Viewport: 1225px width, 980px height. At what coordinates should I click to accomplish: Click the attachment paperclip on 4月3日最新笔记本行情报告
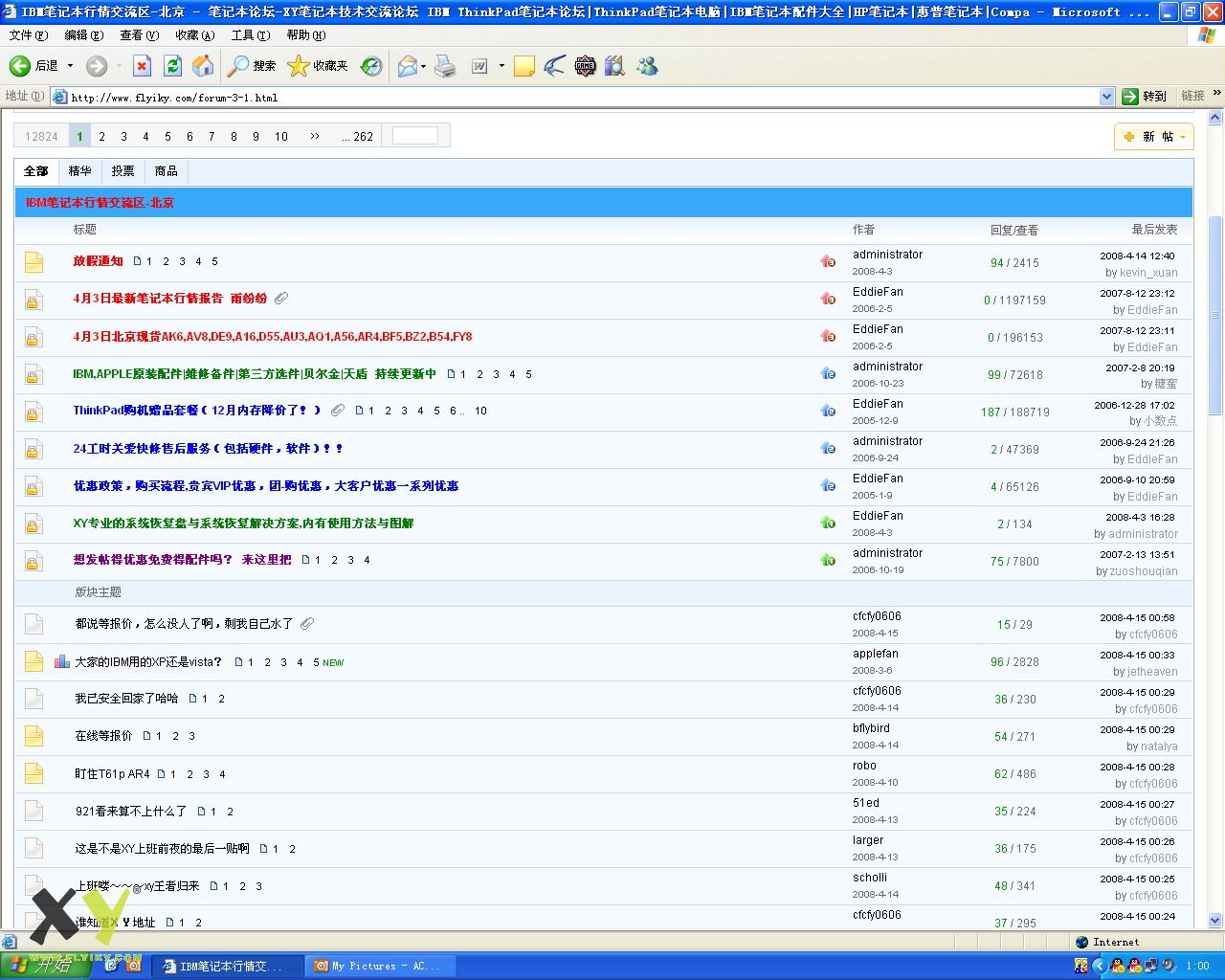tap(281, 299)
